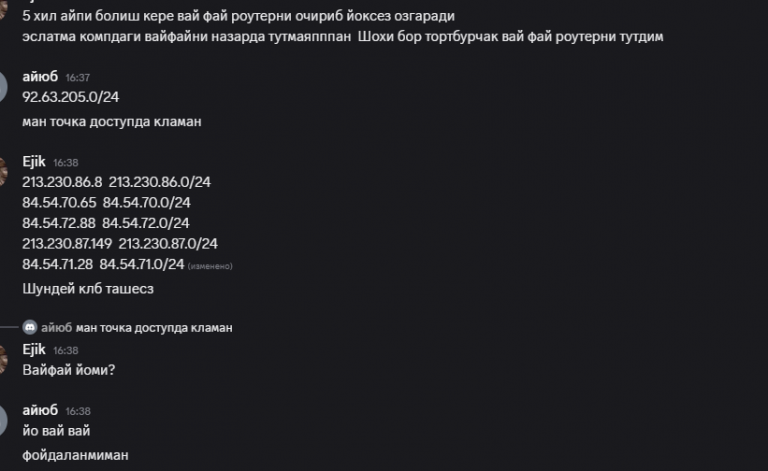Click айюб's avatar beside the 92.63.205.0/24 message
Image resolution: width=768 pixels, height=471 pixels.
click(3, 86)
